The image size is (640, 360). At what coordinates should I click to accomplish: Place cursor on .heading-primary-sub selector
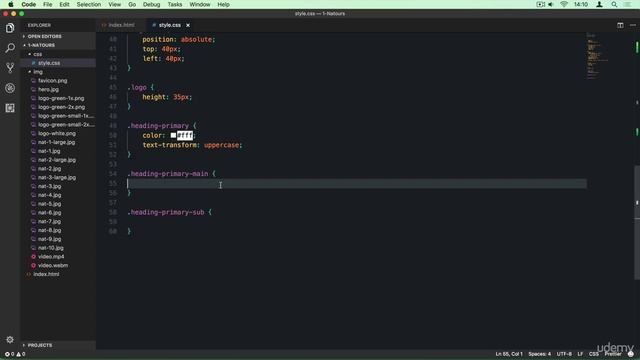coord(166,212)
